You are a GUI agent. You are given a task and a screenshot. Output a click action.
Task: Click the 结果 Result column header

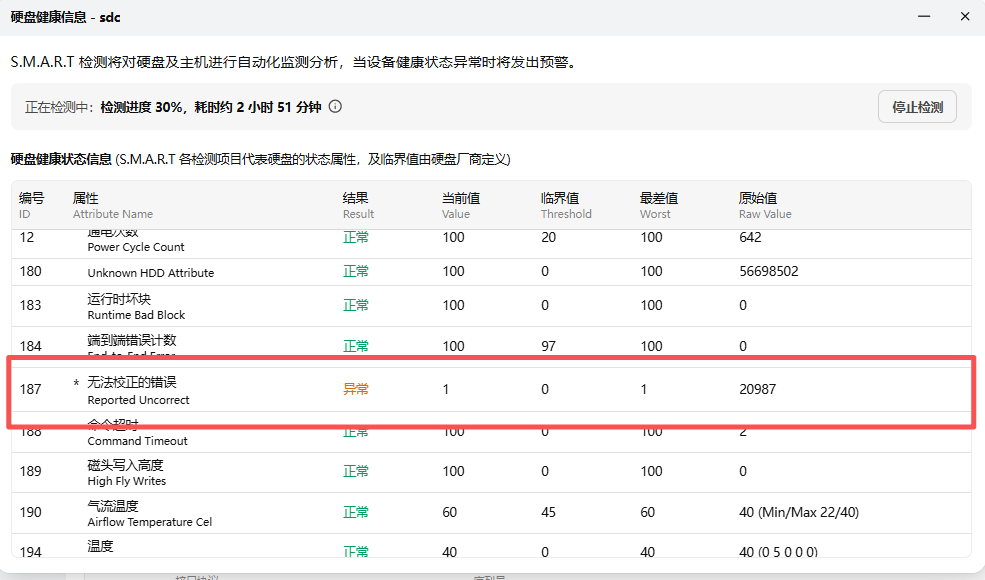click(358, 205)
